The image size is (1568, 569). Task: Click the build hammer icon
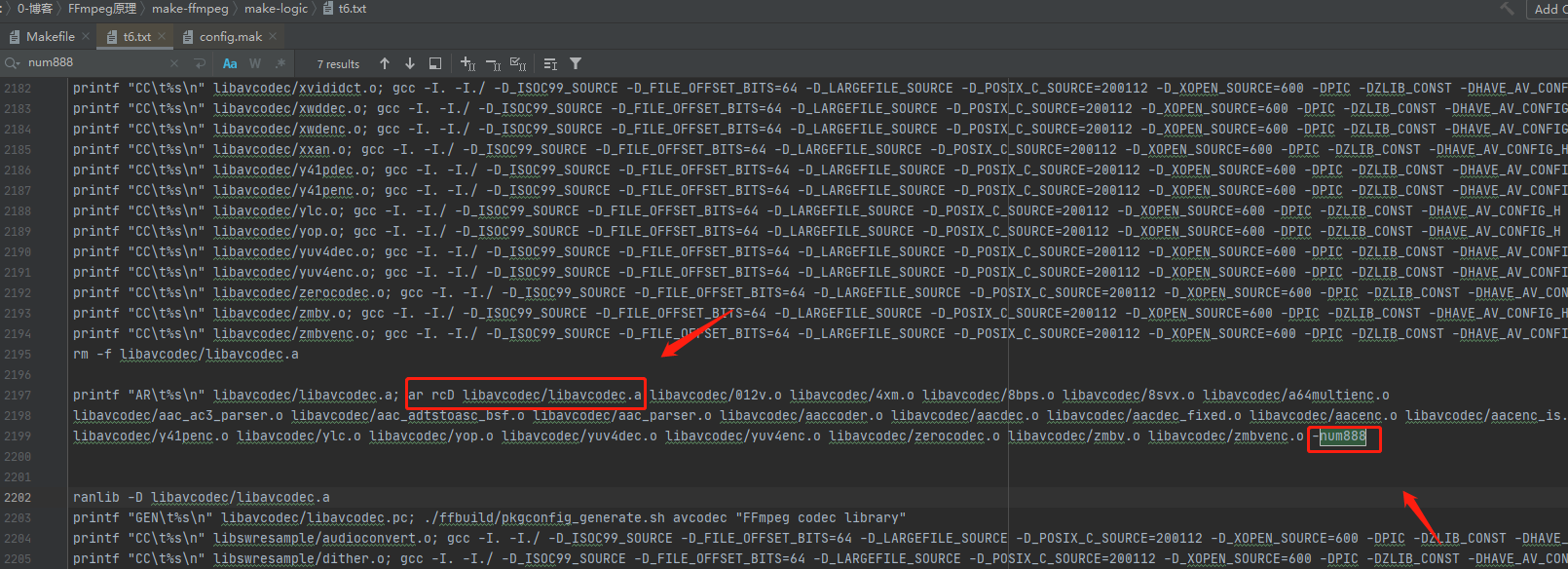[1507, 9]
